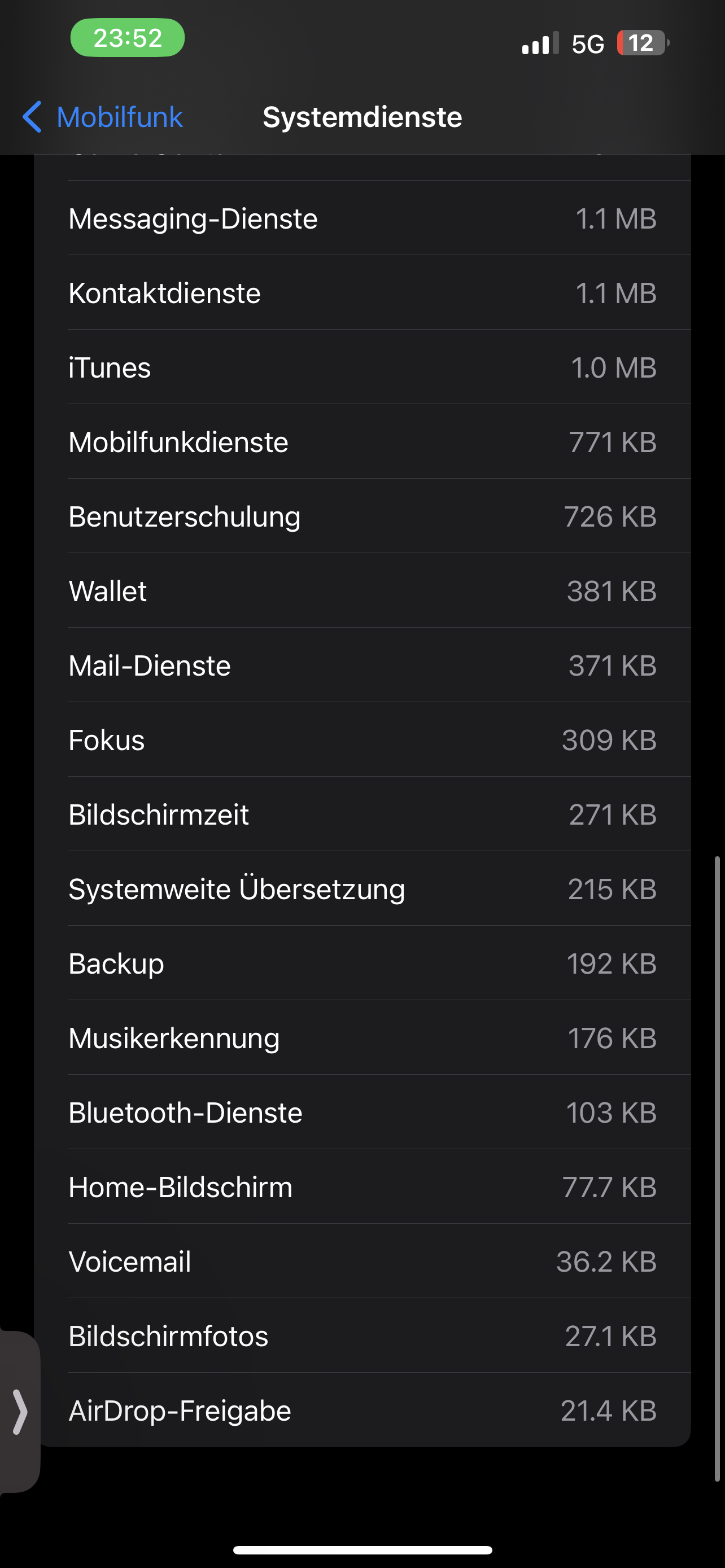Tap the Mobilfunkdienste list item
725x1568 pixels.
[x=362, y=442]
